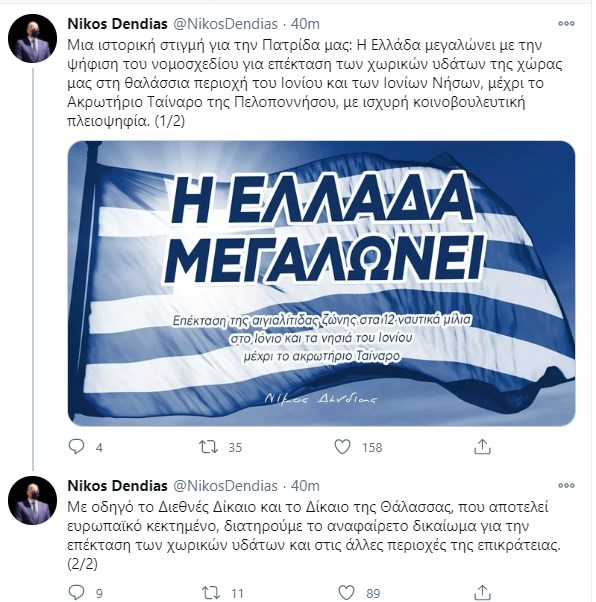
Task: Reply to the first tweet (4 replies)
Action: tap(76, 447)
